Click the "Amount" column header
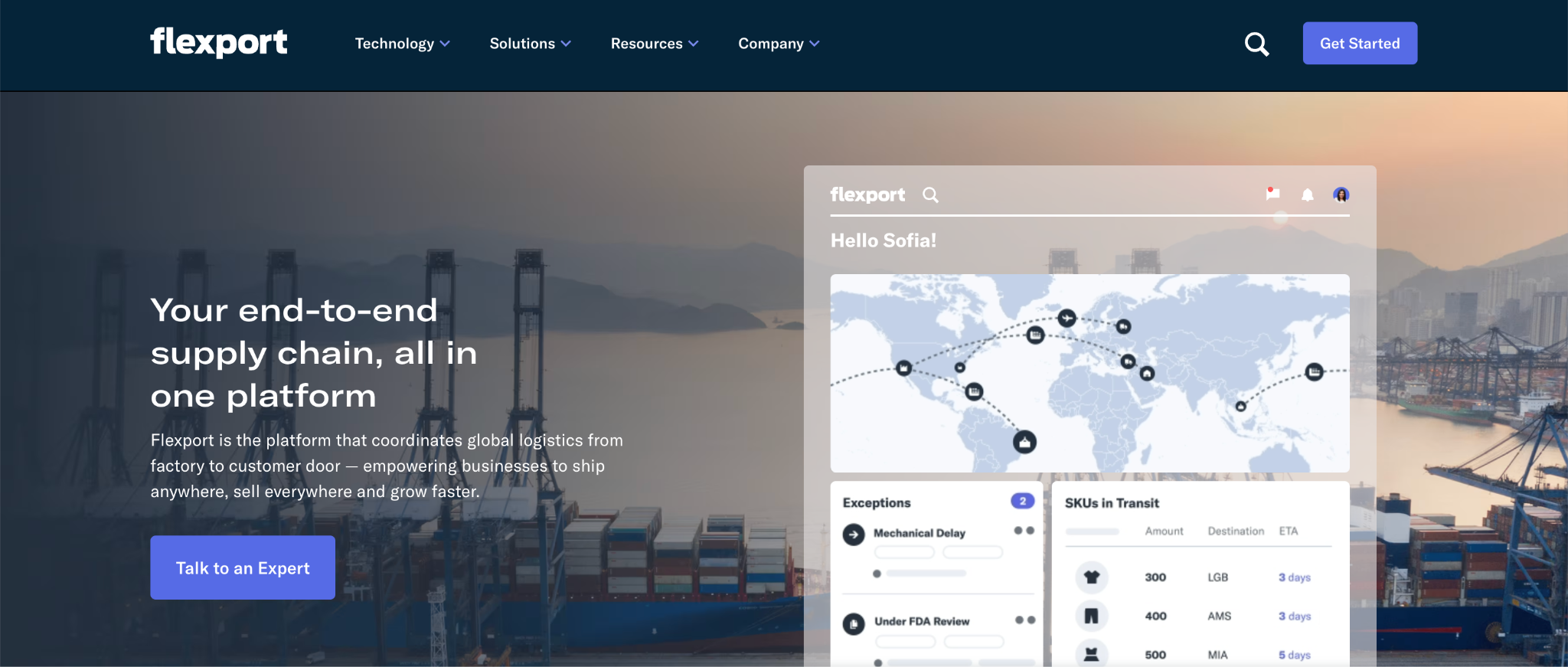 [1164, 531]
